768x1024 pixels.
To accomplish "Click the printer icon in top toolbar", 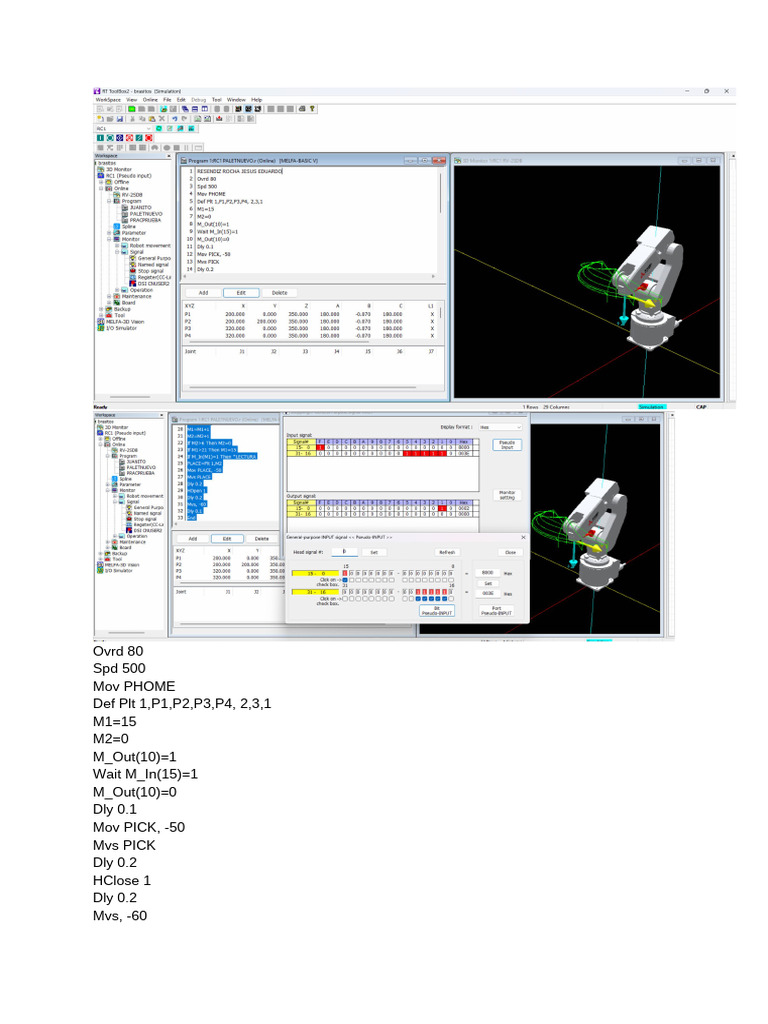I will (302, 109).
